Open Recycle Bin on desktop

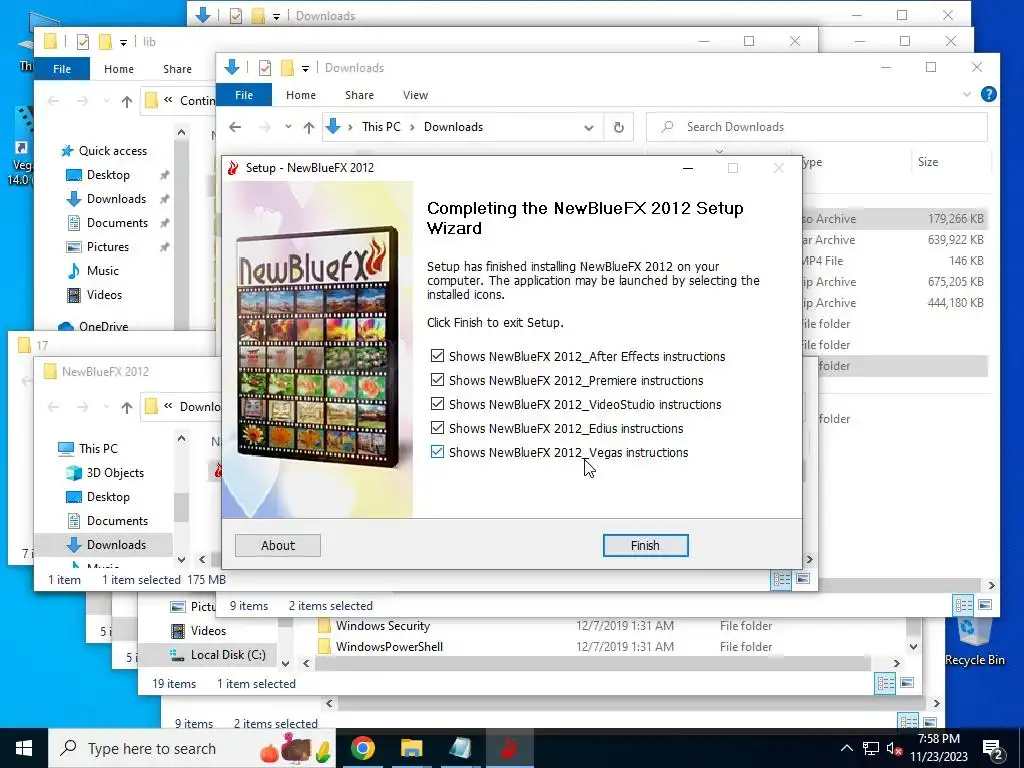click(974, 641)
